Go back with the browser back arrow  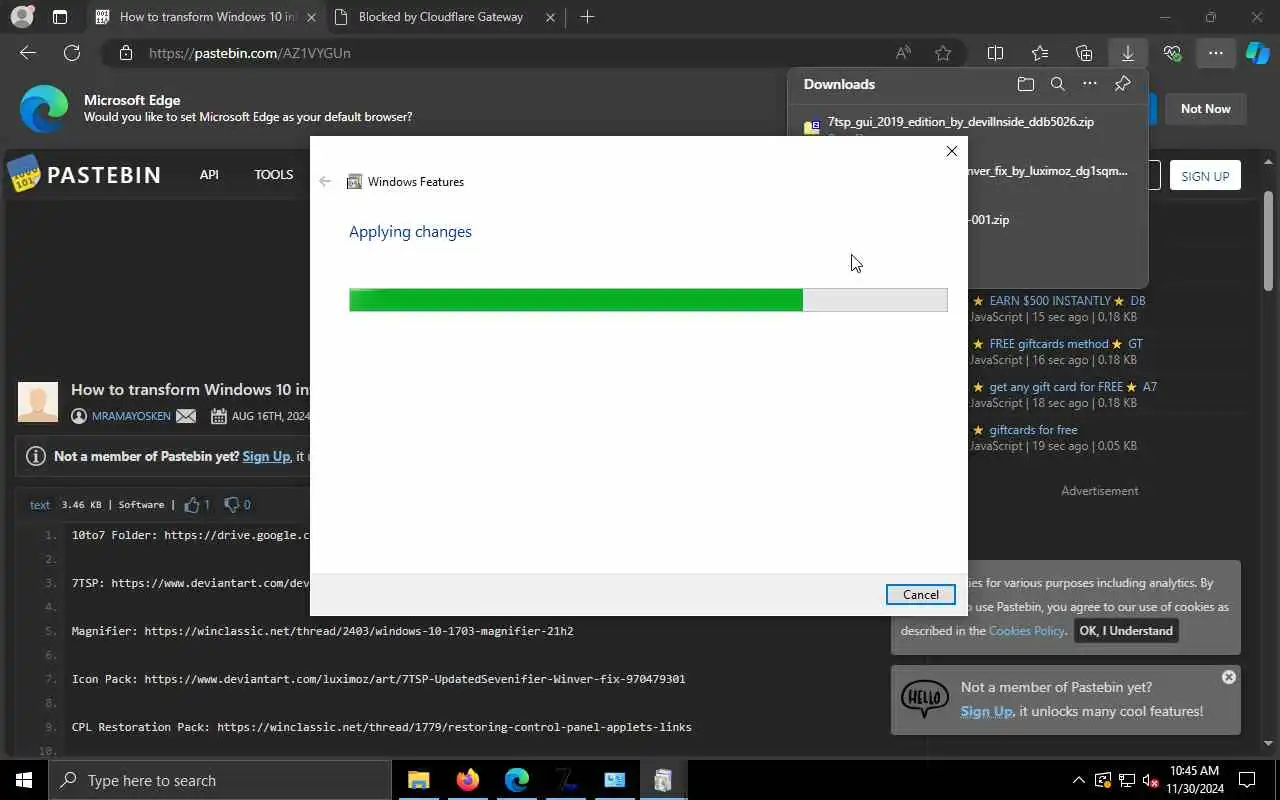click(x=28, y=53)
